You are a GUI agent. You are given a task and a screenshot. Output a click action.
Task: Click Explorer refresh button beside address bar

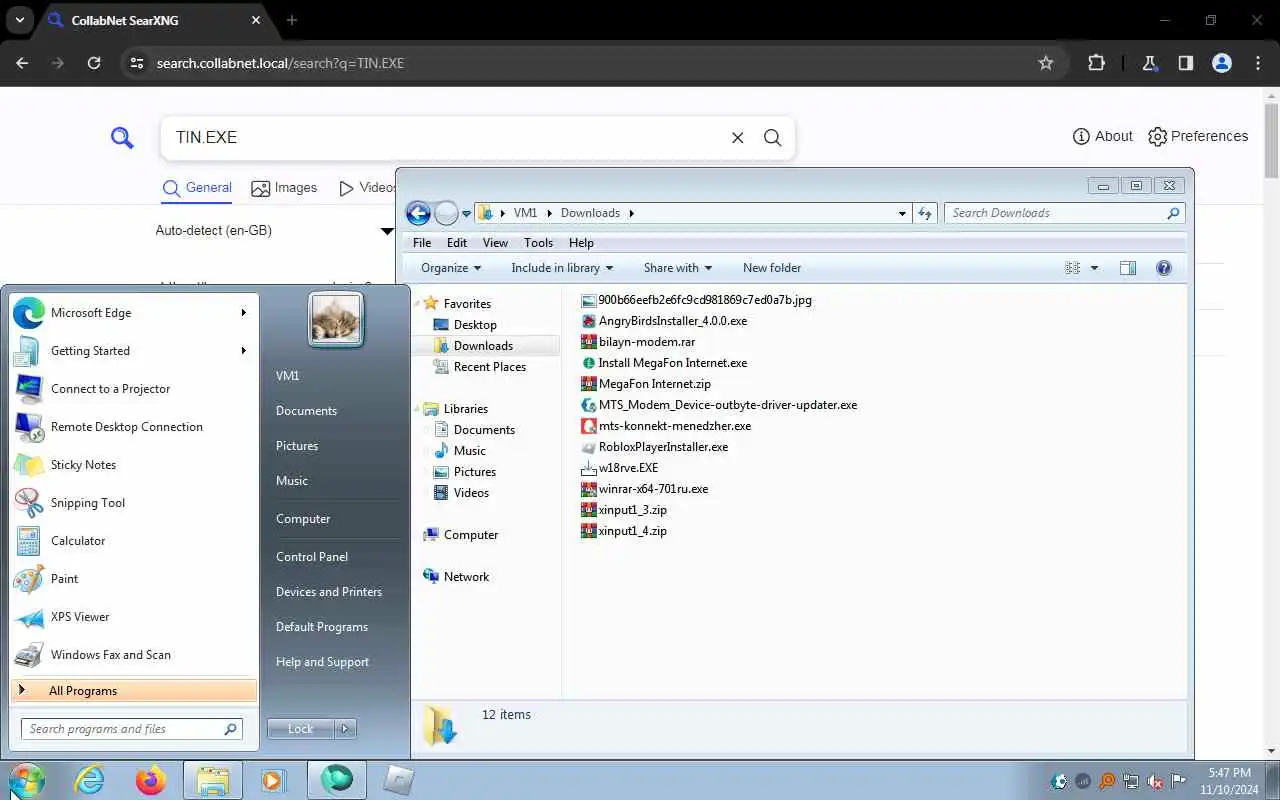tap(925, 213)
